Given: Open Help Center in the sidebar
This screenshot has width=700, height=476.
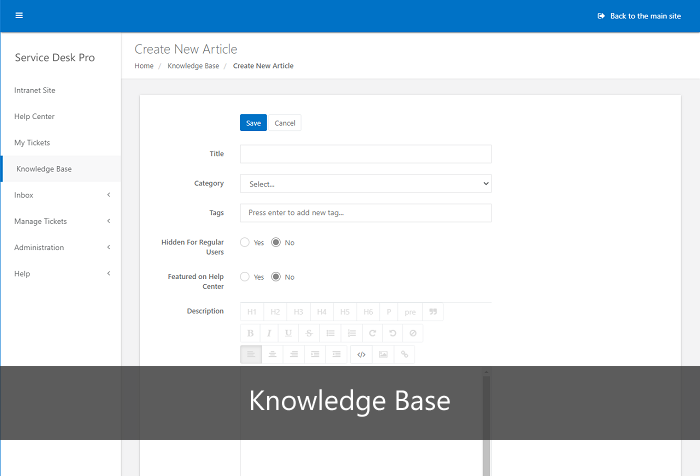Looking at the screenshot, I should pos(34,117).
